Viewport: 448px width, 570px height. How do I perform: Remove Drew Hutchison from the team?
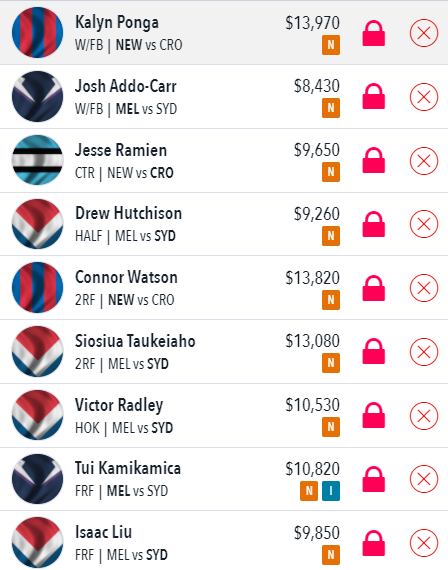coord(424,224)
